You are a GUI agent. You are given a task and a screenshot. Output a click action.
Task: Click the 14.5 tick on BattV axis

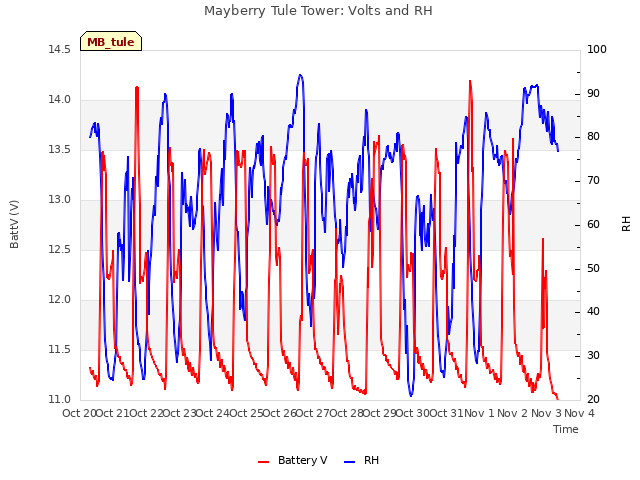coord(60,49)
